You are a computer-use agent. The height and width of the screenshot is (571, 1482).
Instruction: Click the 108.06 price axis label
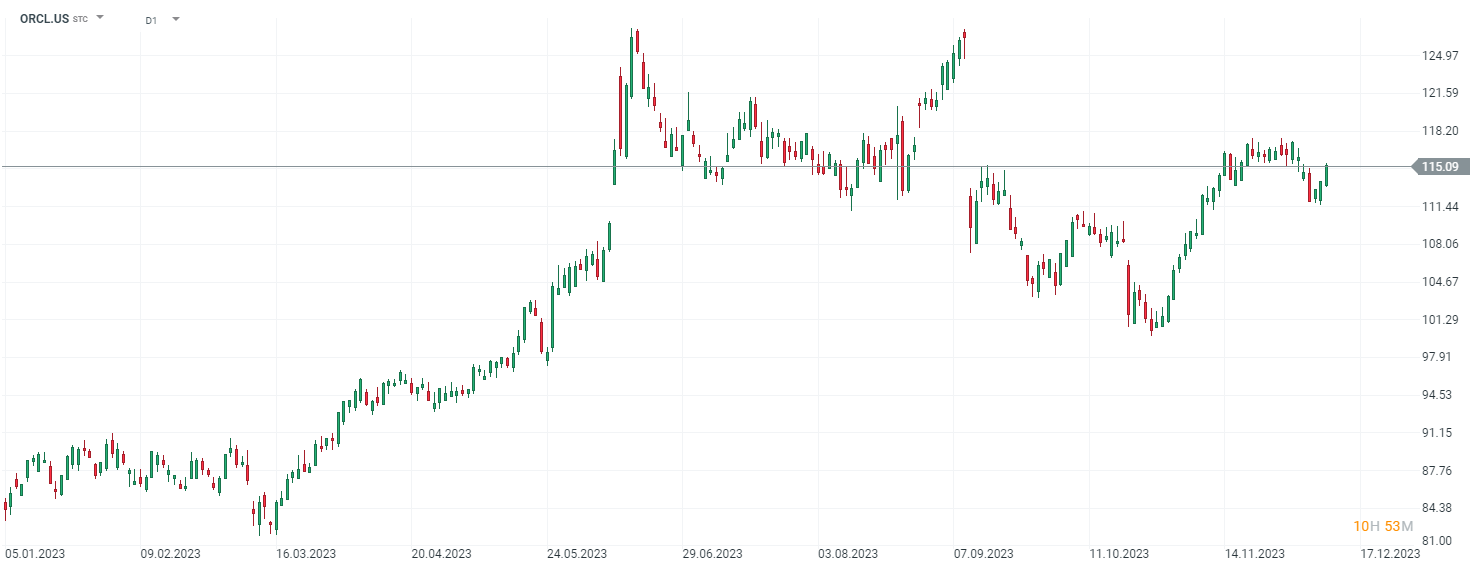click(x=1439, y=244)
